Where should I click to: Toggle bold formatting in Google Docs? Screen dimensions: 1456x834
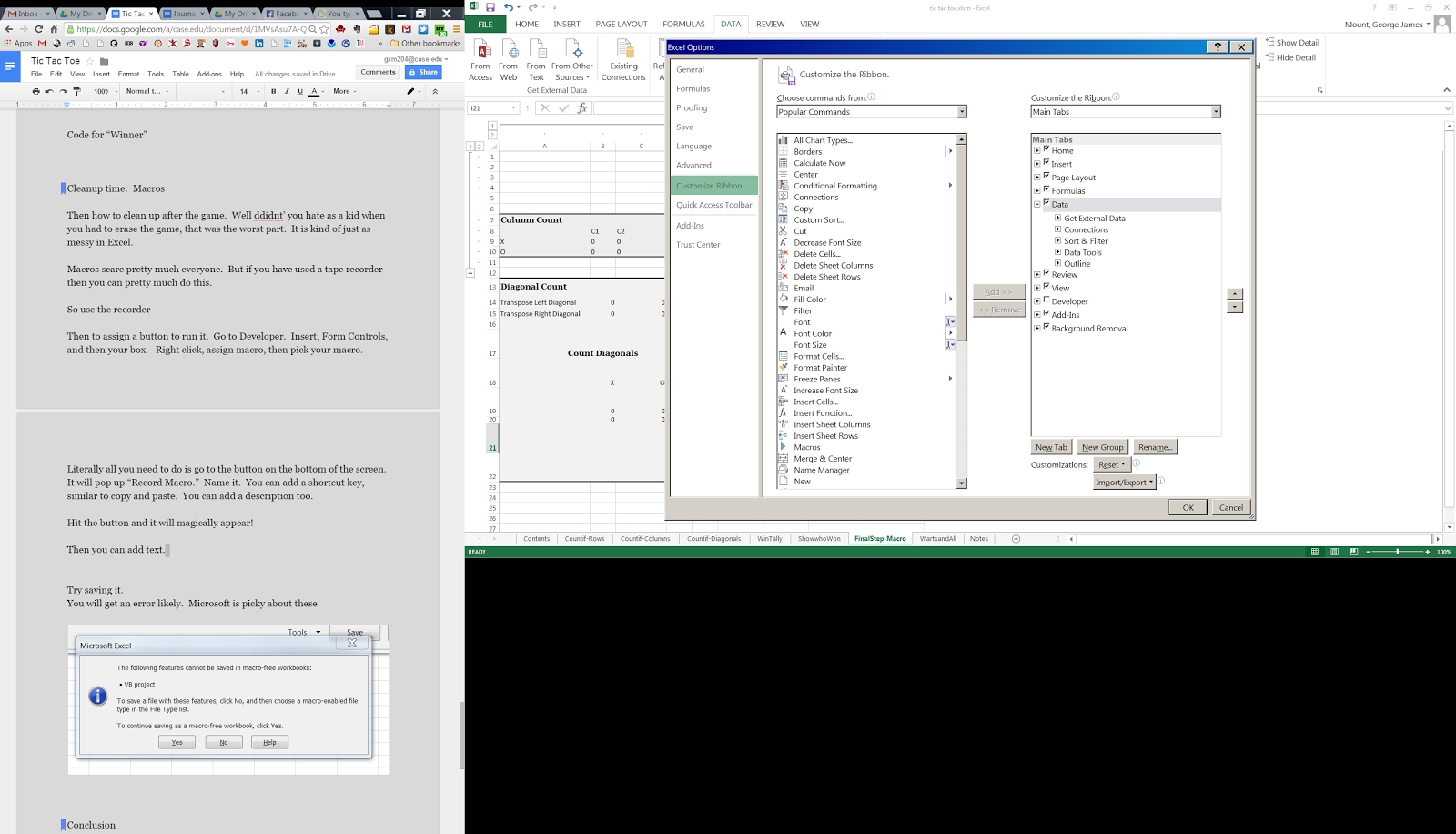(x=273, y=91)
